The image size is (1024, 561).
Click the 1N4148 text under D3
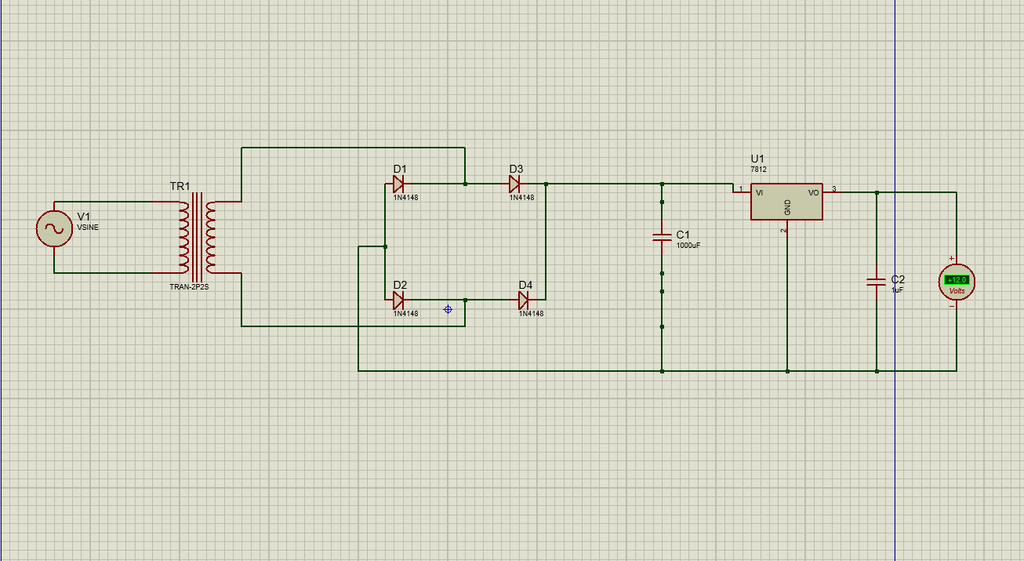pos(522,197)
